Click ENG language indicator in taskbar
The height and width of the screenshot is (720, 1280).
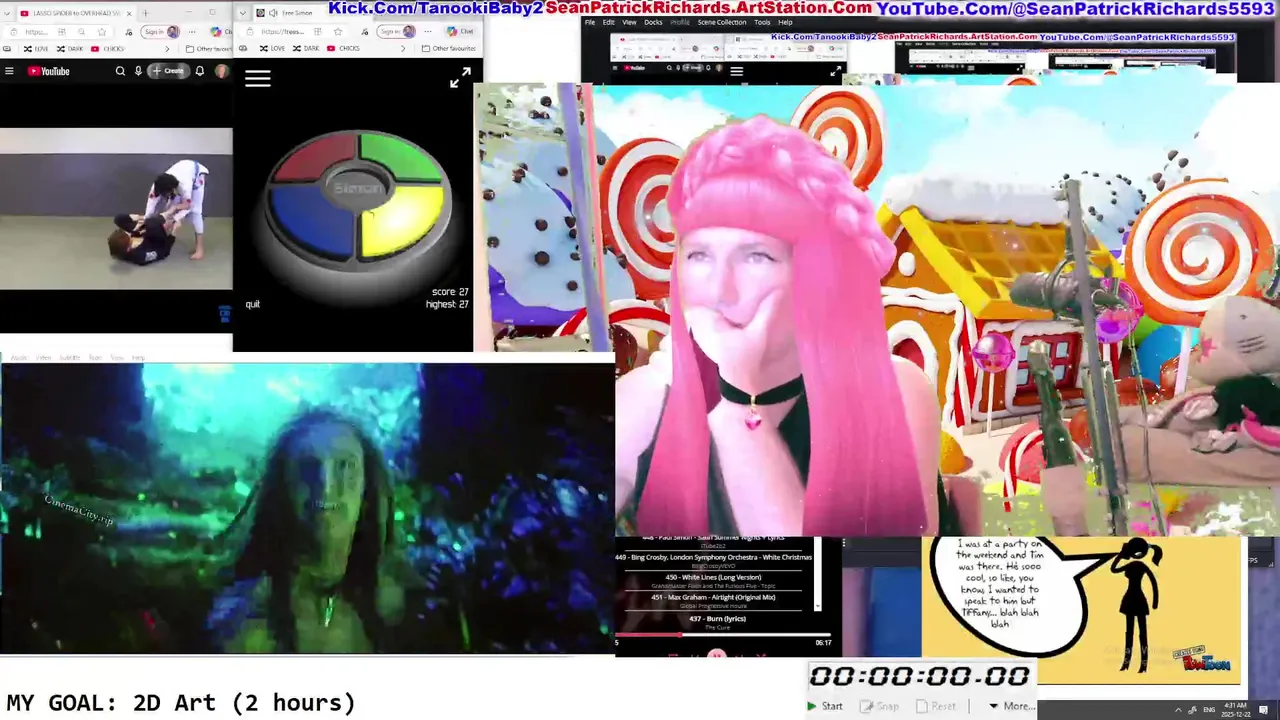1209,710
